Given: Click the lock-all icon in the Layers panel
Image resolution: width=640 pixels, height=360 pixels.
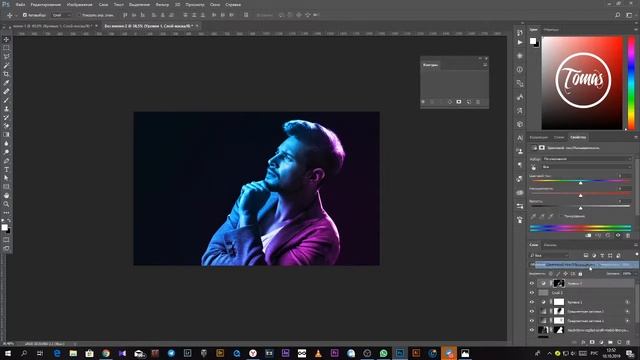Looking at the screenshot, I should [x=580, y=274].
